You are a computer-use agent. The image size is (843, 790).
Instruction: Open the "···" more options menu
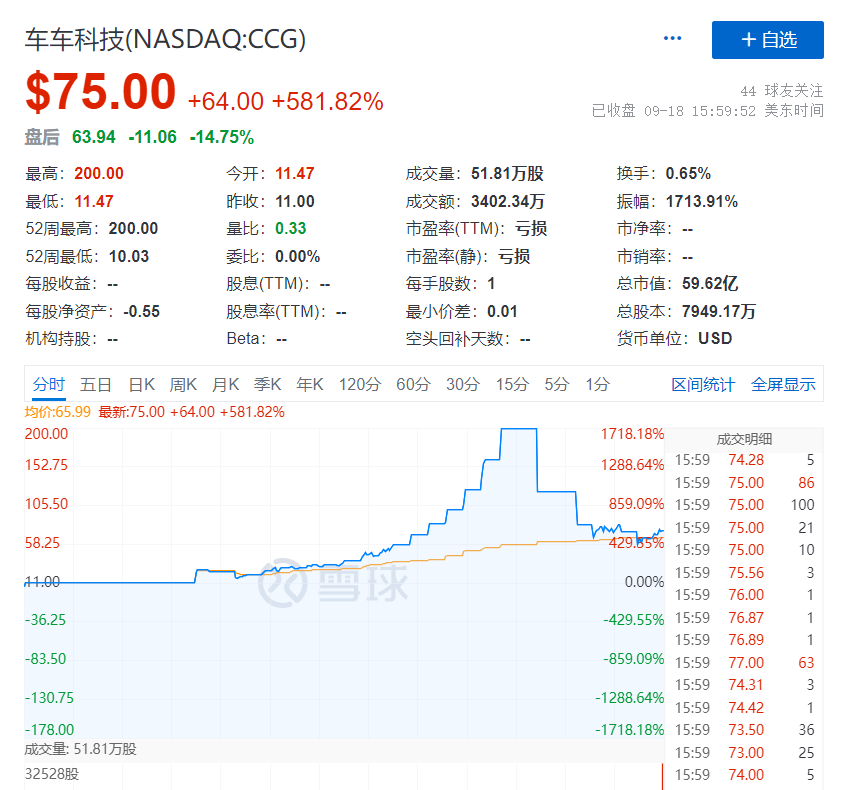(672, 38)
